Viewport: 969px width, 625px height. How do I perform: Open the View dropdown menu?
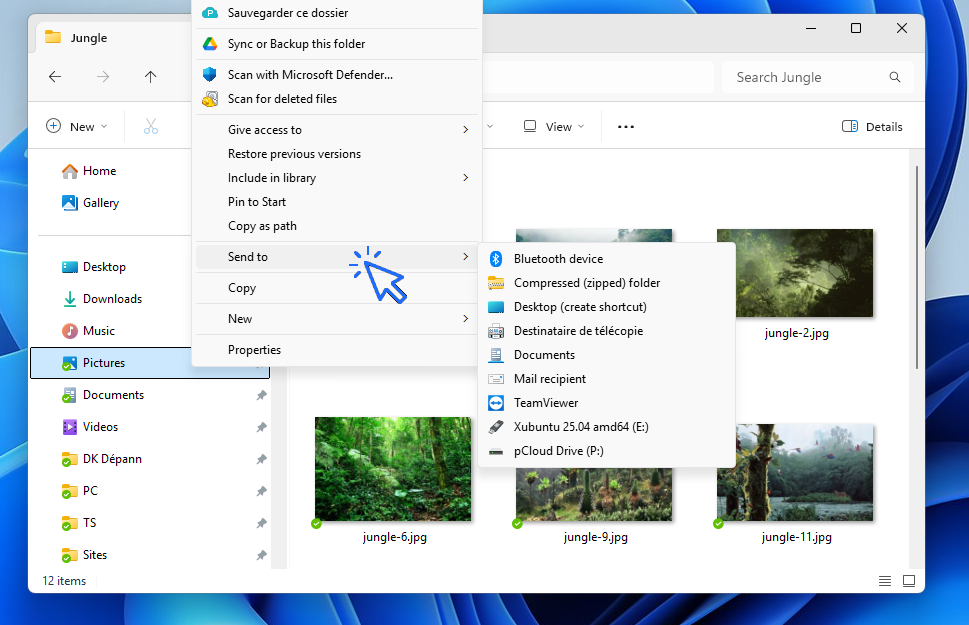[x=554, y=127]
